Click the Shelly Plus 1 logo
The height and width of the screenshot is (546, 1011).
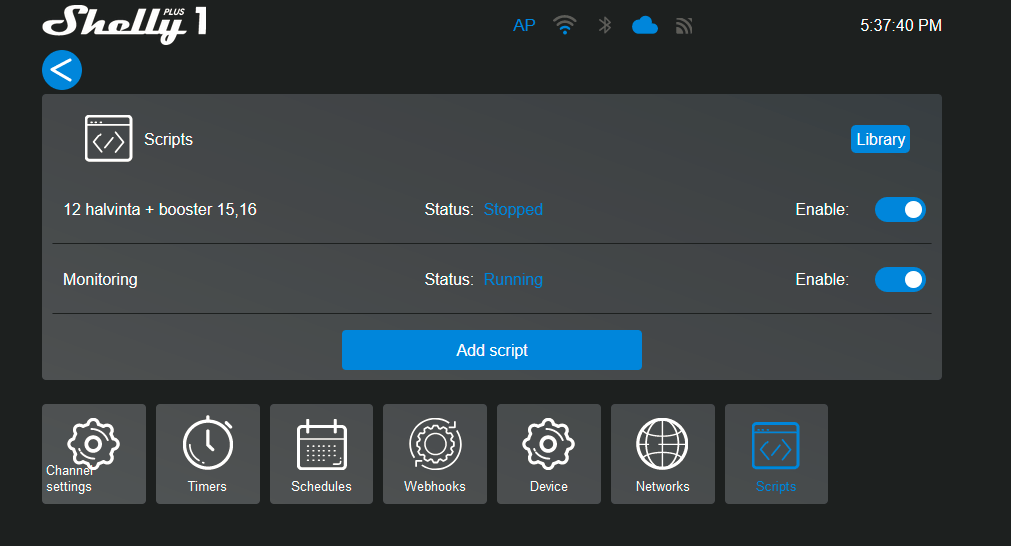(x=125, y=24)
